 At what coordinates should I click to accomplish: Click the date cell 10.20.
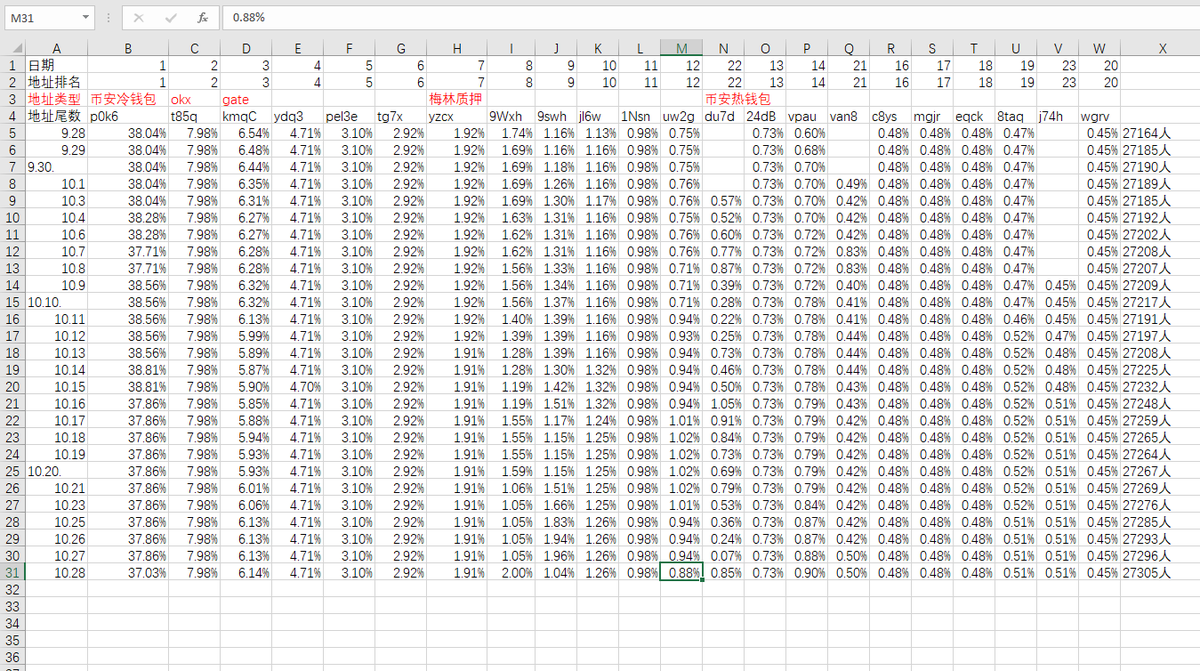point(56,471)
